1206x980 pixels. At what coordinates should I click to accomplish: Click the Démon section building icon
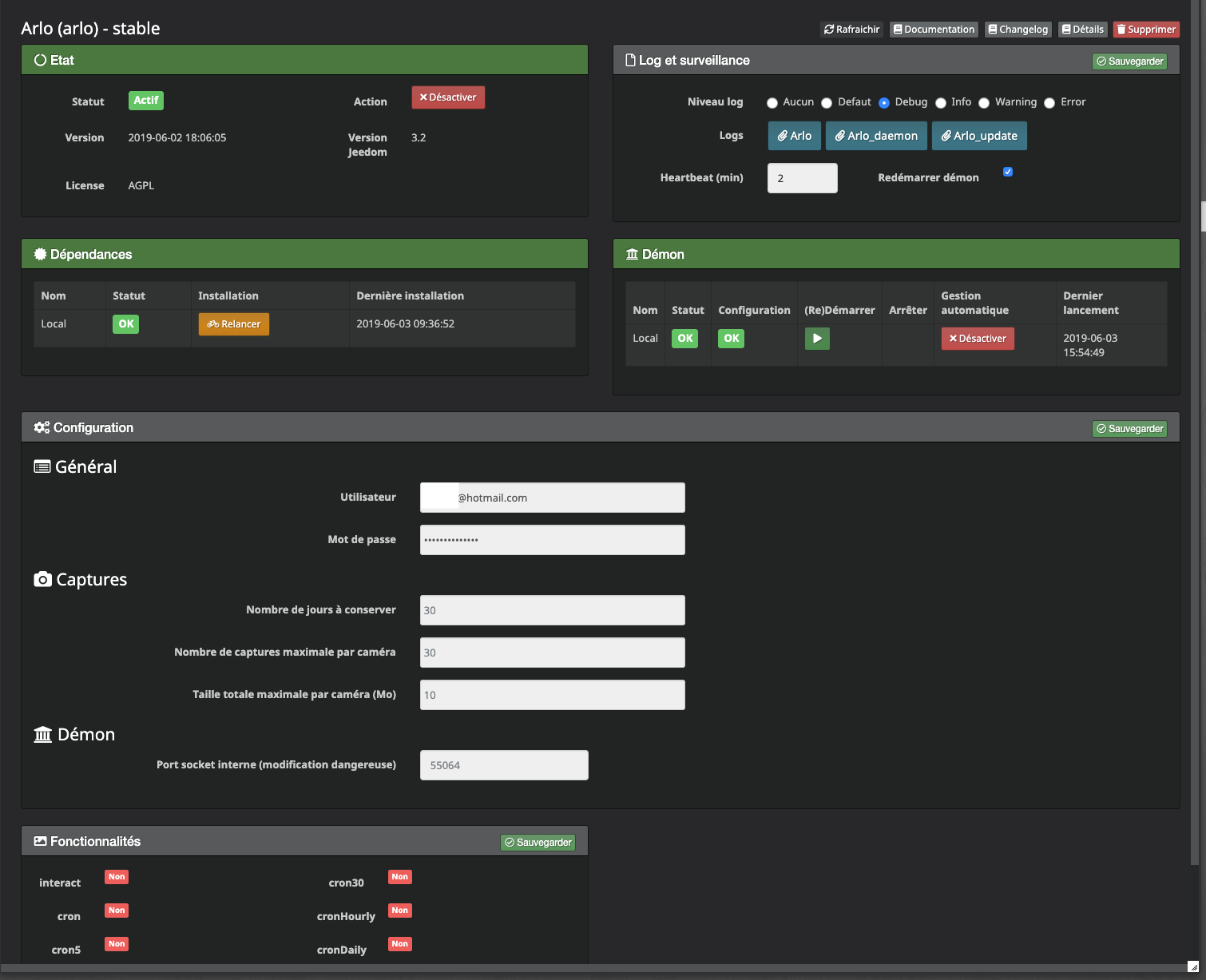coord(43,734)
